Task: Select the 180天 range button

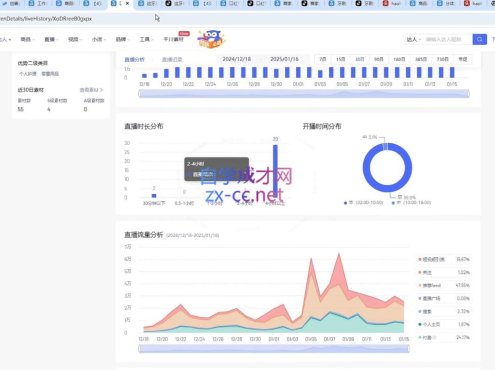Action: pos(399,59)
